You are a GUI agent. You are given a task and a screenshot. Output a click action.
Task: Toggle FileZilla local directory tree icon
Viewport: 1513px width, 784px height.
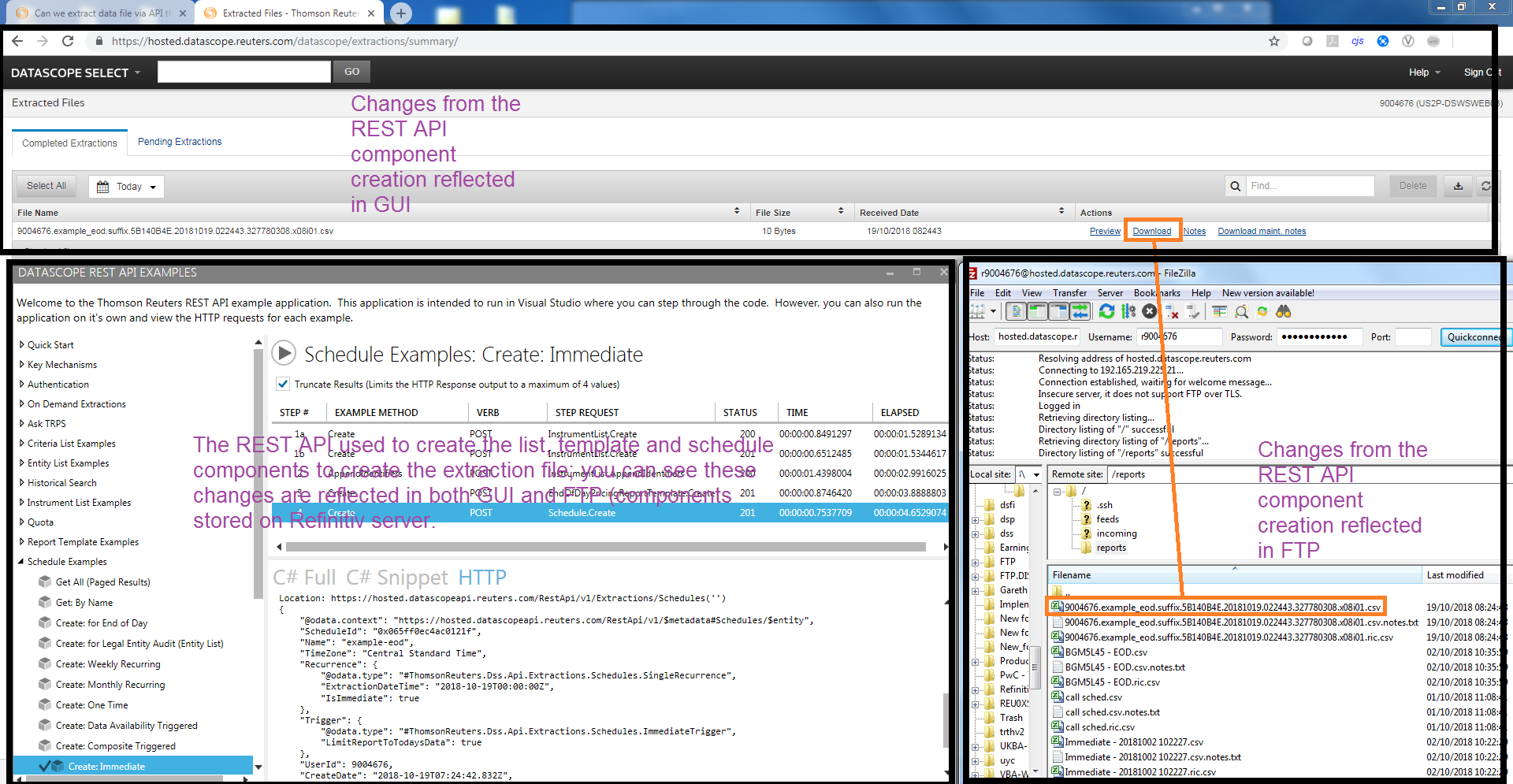click(x=1037, y=312)
